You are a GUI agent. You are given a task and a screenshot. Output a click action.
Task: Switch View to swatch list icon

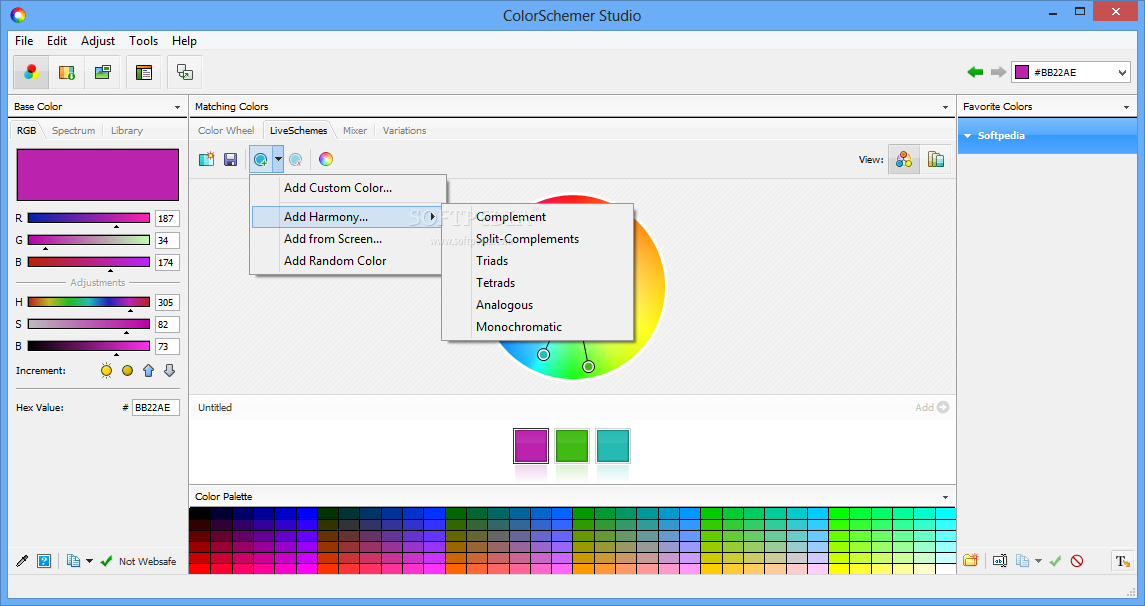[x=935, y=159]
